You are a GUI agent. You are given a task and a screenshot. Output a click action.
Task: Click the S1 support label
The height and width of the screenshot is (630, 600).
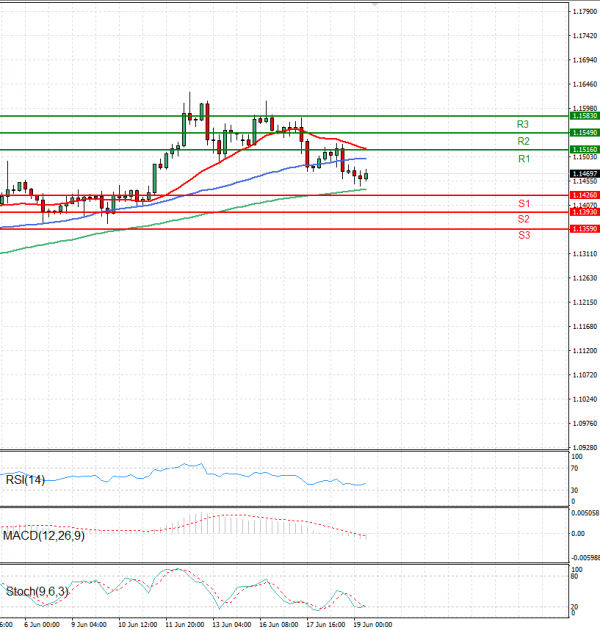523,203
